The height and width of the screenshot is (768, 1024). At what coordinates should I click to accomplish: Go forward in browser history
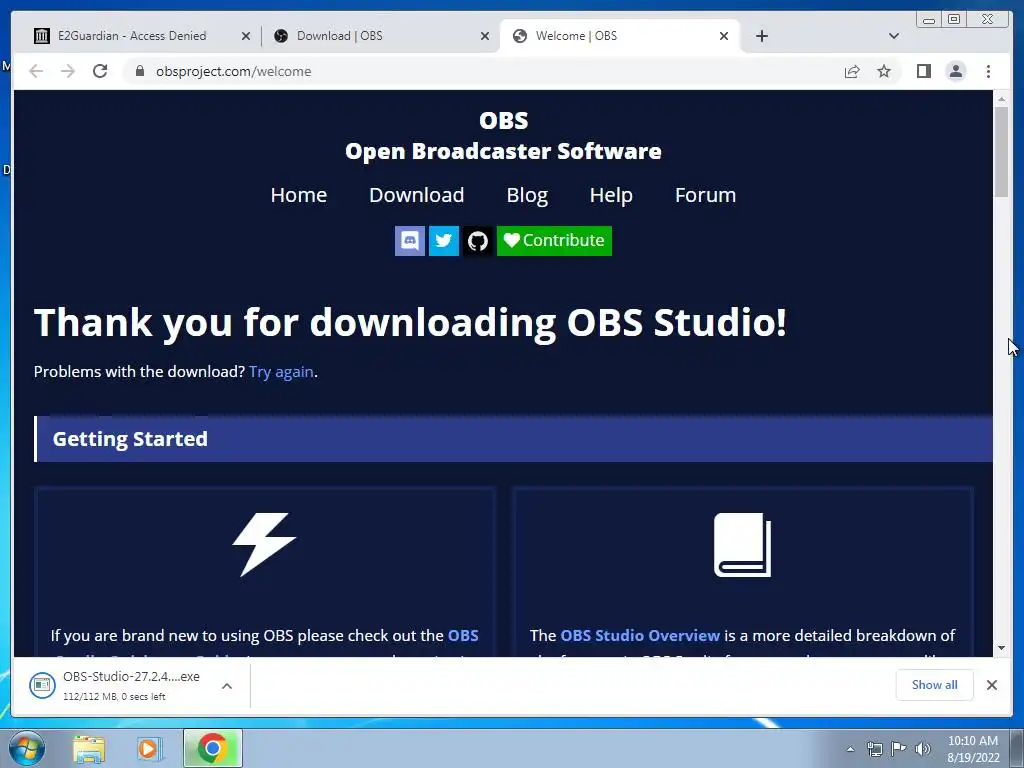[x=68, y=71]
